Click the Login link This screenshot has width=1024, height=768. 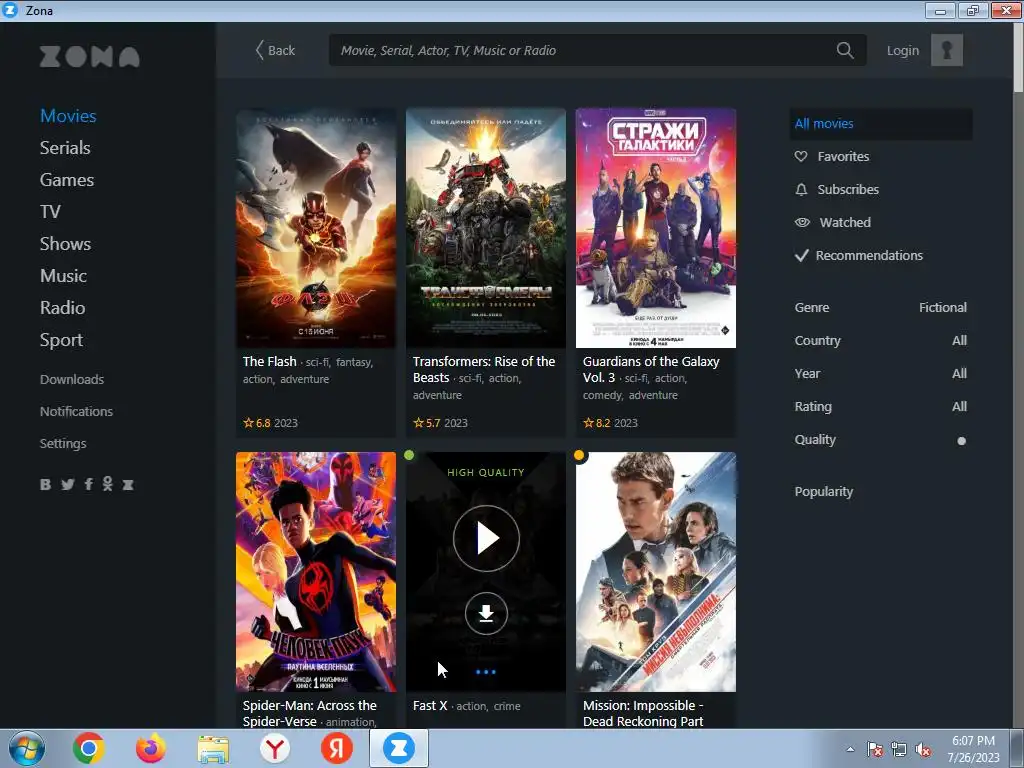coord(903,50)
